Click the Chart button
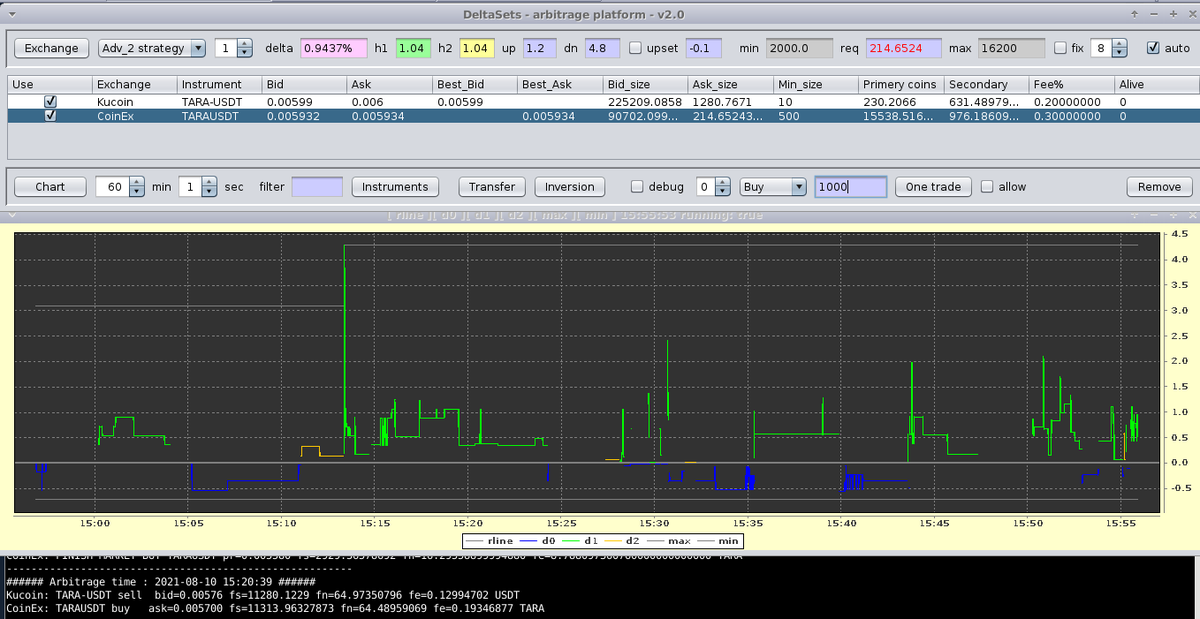Viewport: 1200px width, 619px height. tap(50, 187)
